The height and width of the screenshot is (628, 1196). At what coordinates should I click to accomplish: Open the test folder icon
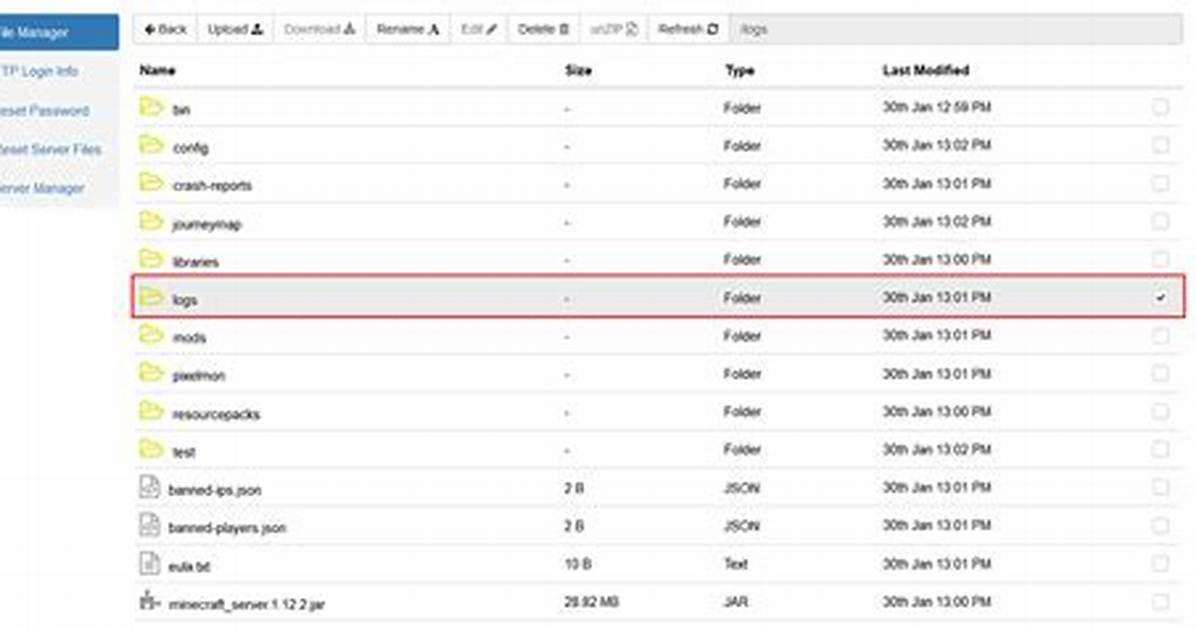tap(151, 449)
